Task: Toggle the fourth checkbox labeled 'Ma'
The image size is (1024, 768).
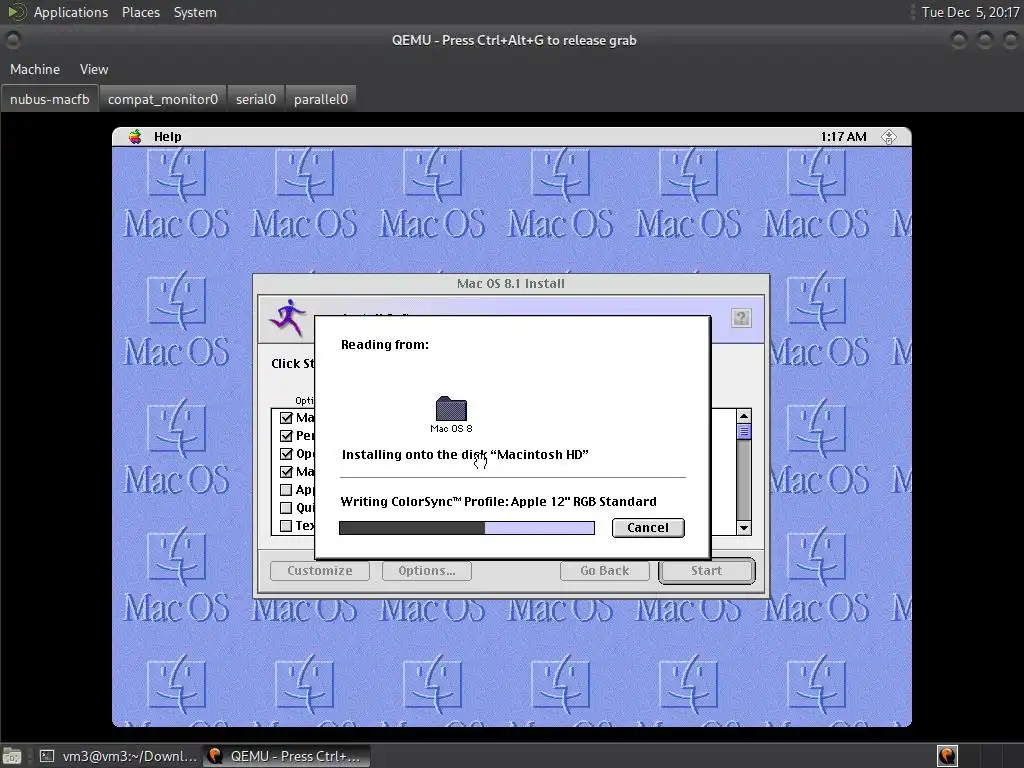Action: pos(286,472)
